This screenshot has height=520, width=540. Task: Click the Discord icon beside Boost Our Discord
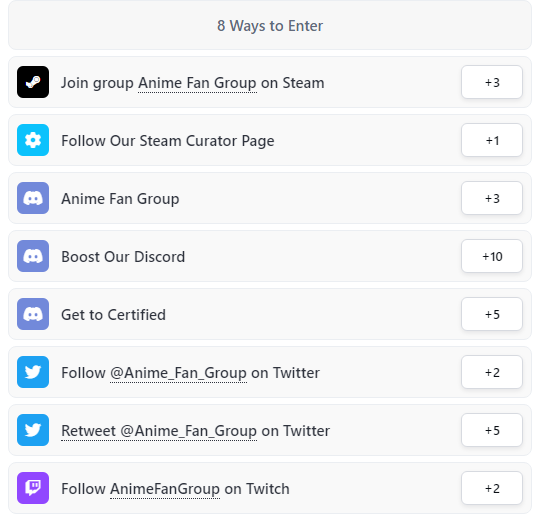coord(33,256)
